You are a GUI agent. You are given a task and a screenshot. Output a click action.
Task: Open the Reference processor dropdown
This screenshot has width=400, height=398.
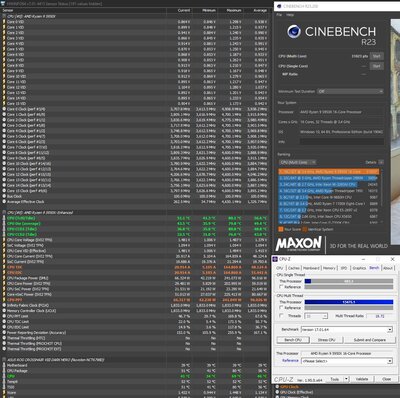[347, 361]
